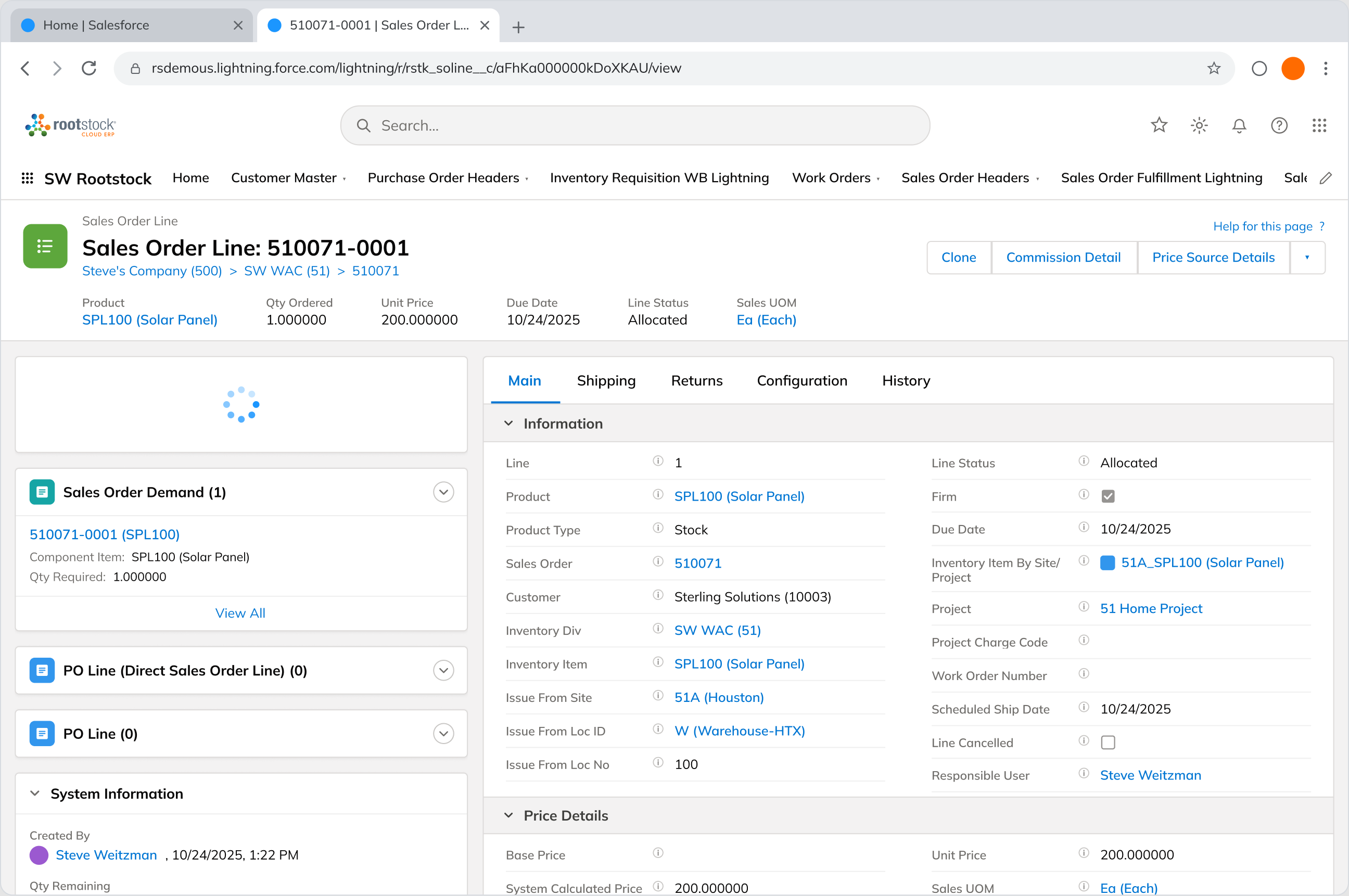
Task: Open the 51 Home Project link
Action: 1151,609
